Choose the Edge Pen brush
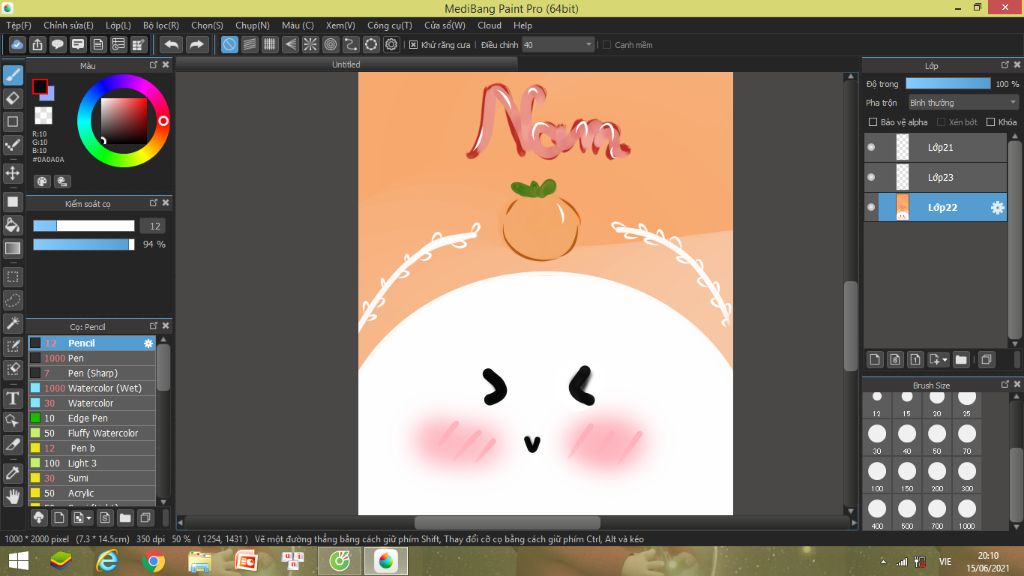 click(92, 418)
